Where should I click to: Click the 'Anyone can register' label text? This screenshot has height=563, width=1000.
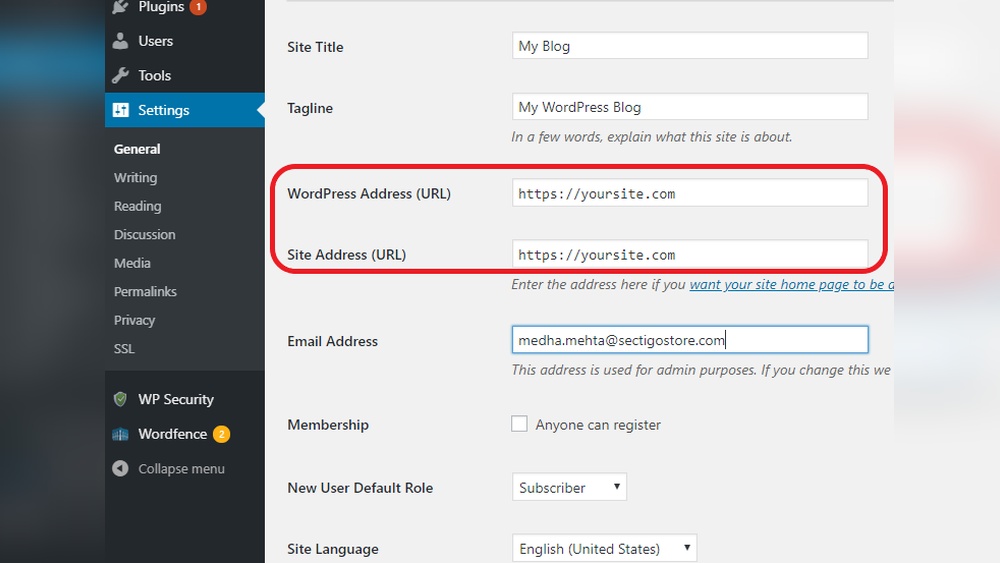[x=598, y=425]
